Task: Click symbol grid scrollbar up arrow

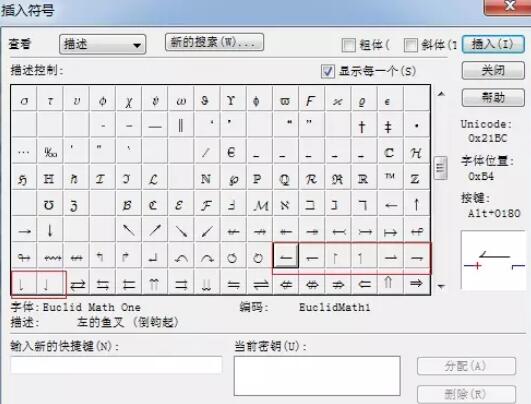Action: coord(441,94)
